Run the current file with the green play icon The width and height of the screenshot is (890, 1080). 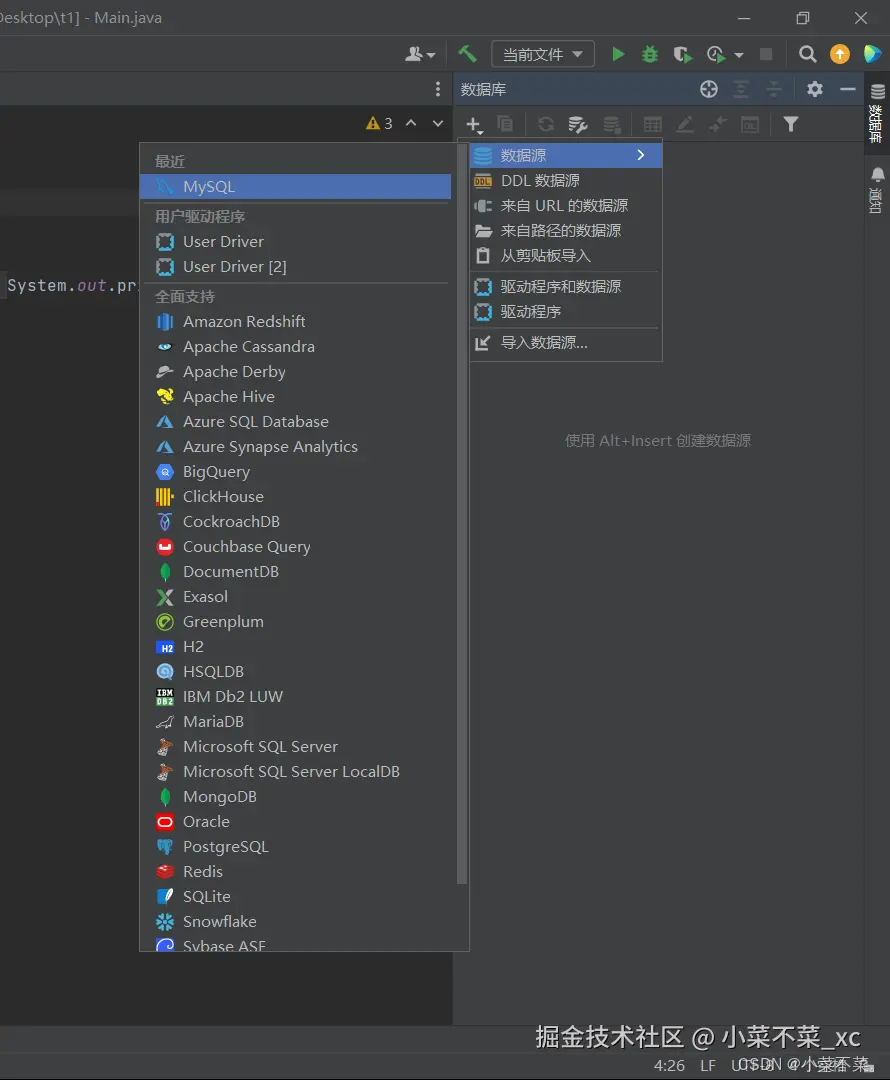[x=618, y=54]
